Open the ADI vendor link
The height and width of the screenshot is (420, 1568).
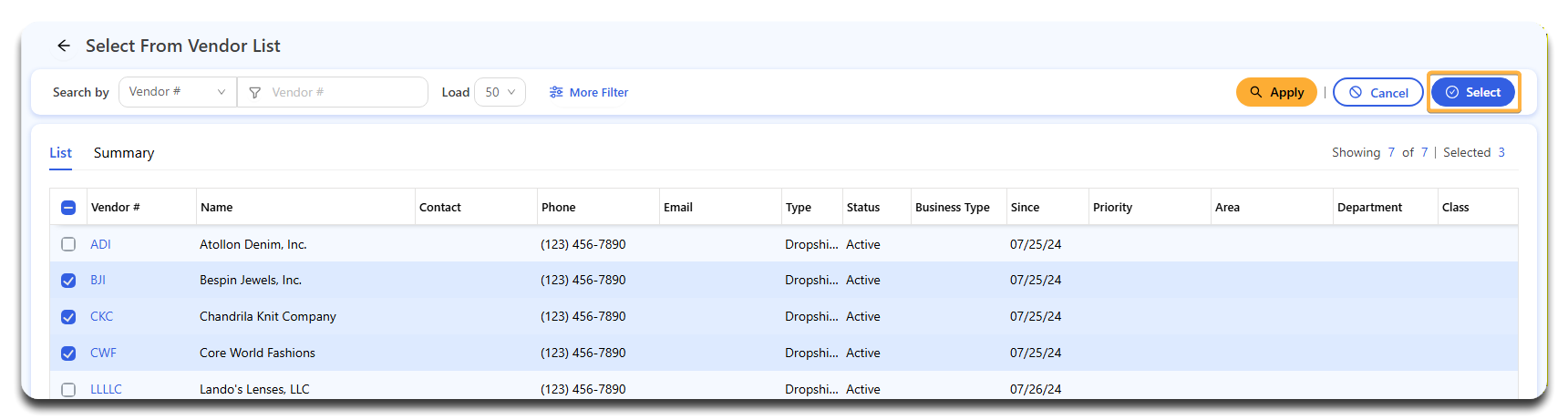(x=100, y=244)
